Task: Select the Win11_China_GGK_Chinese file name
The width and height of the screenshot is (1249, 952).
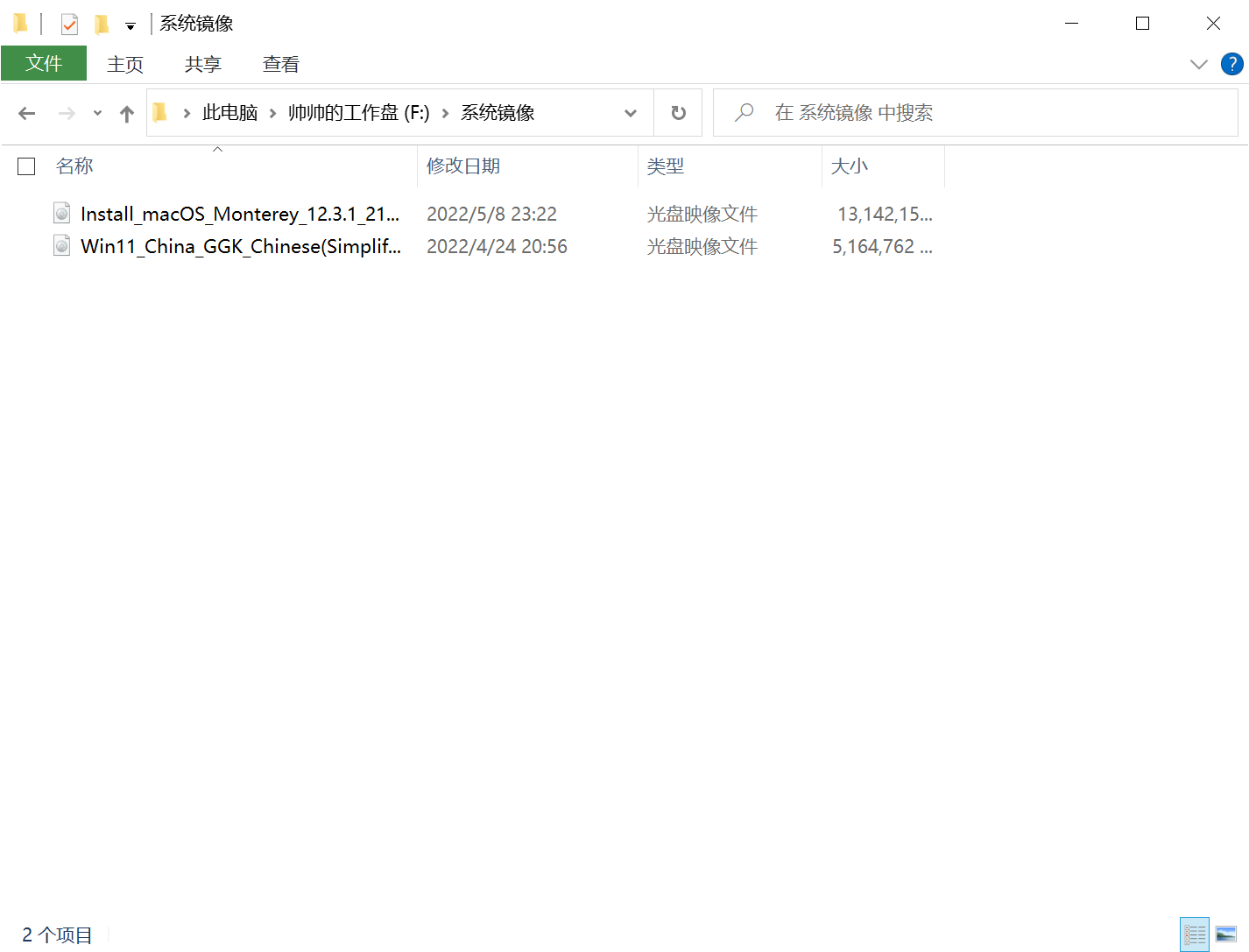Action: tap(241, 246)
